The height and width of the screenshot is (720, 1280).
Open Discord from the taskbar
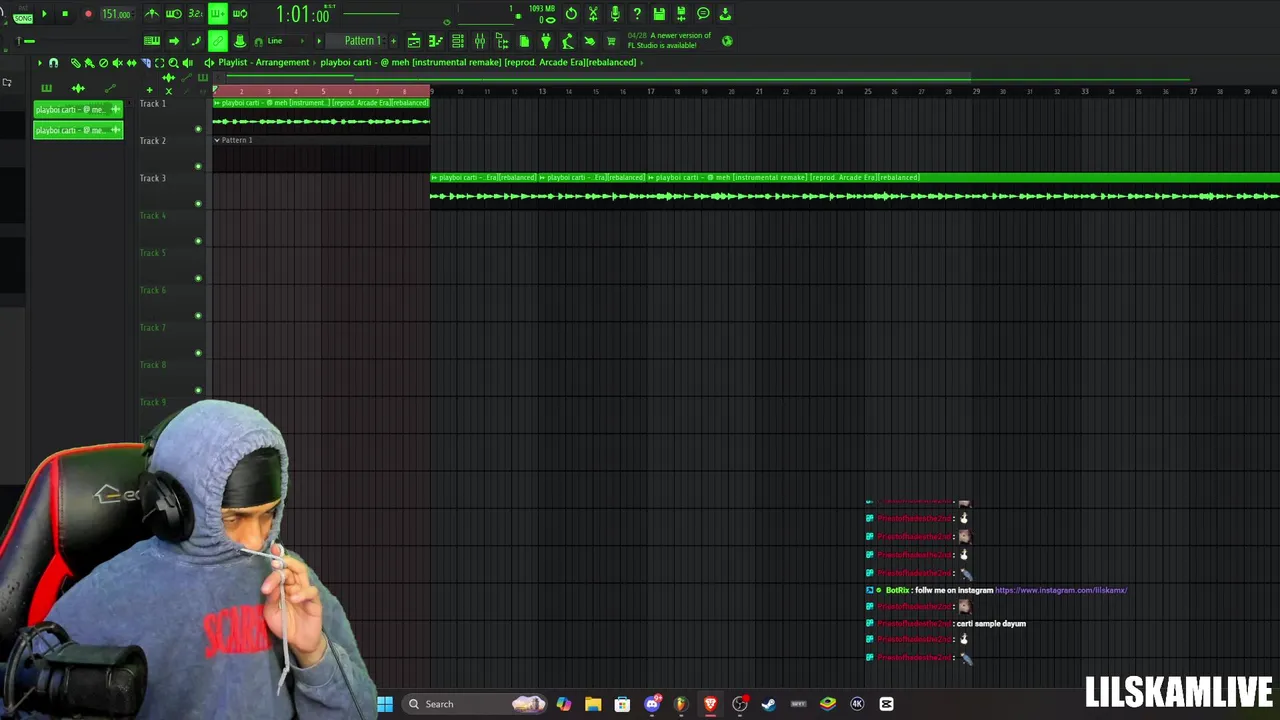(x=652, y=704)
